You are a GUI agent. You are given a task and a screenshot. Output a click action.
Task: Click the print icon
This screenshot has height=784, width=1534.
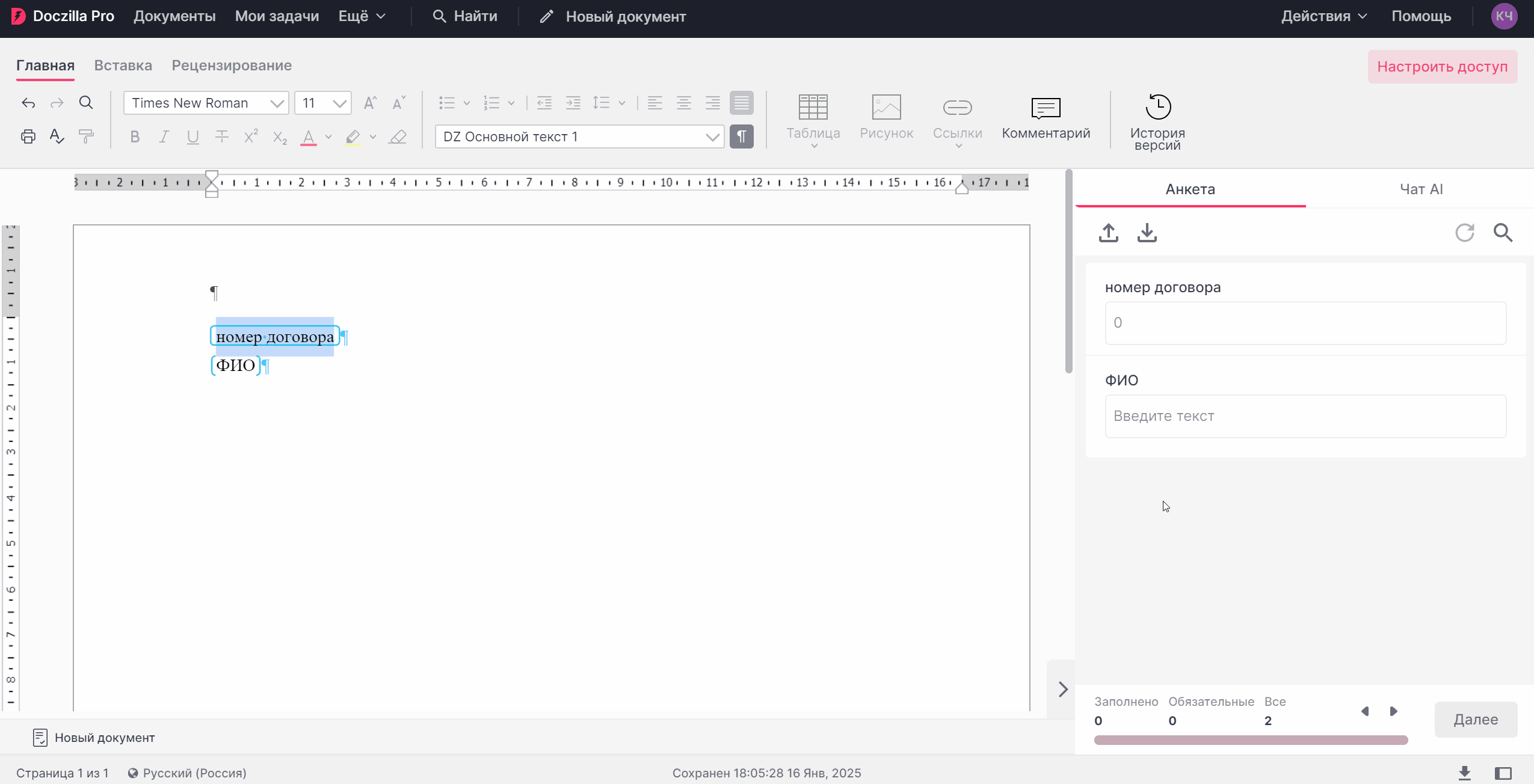pyautogui.click(x=28, y=136)
